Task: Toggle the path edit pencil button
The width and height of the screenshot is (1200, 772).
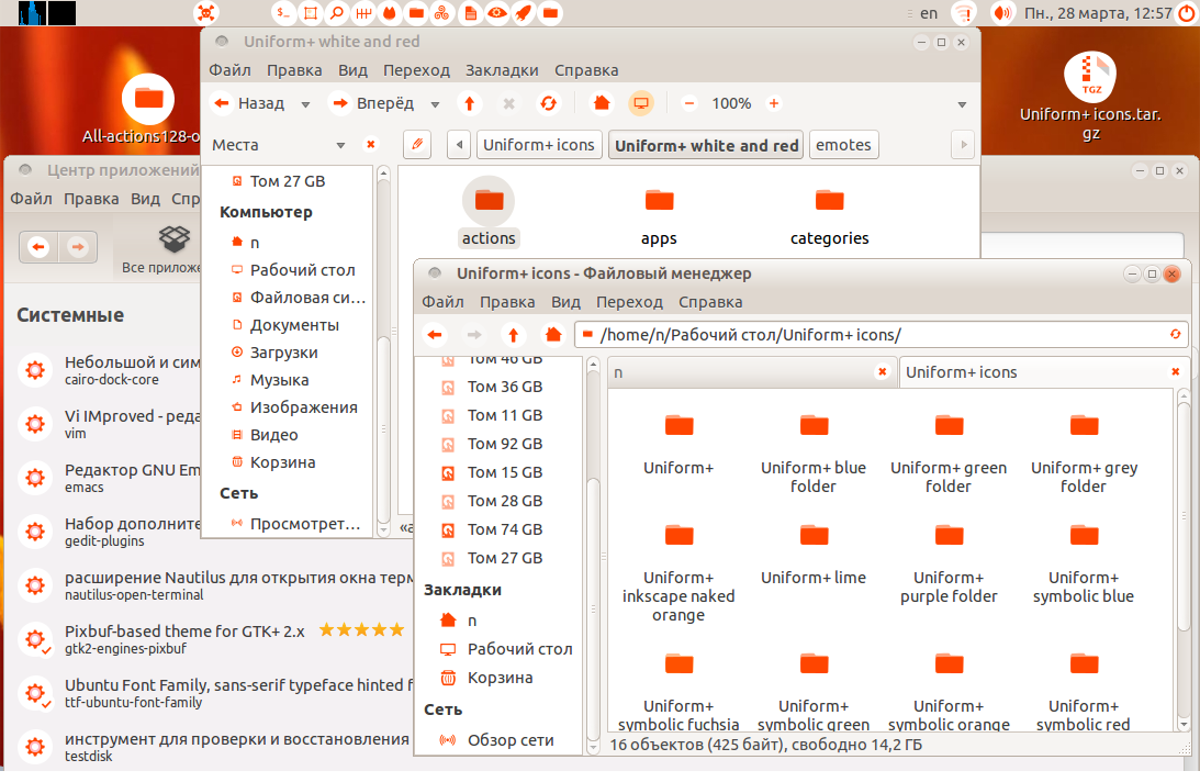Action: [417, 145]
